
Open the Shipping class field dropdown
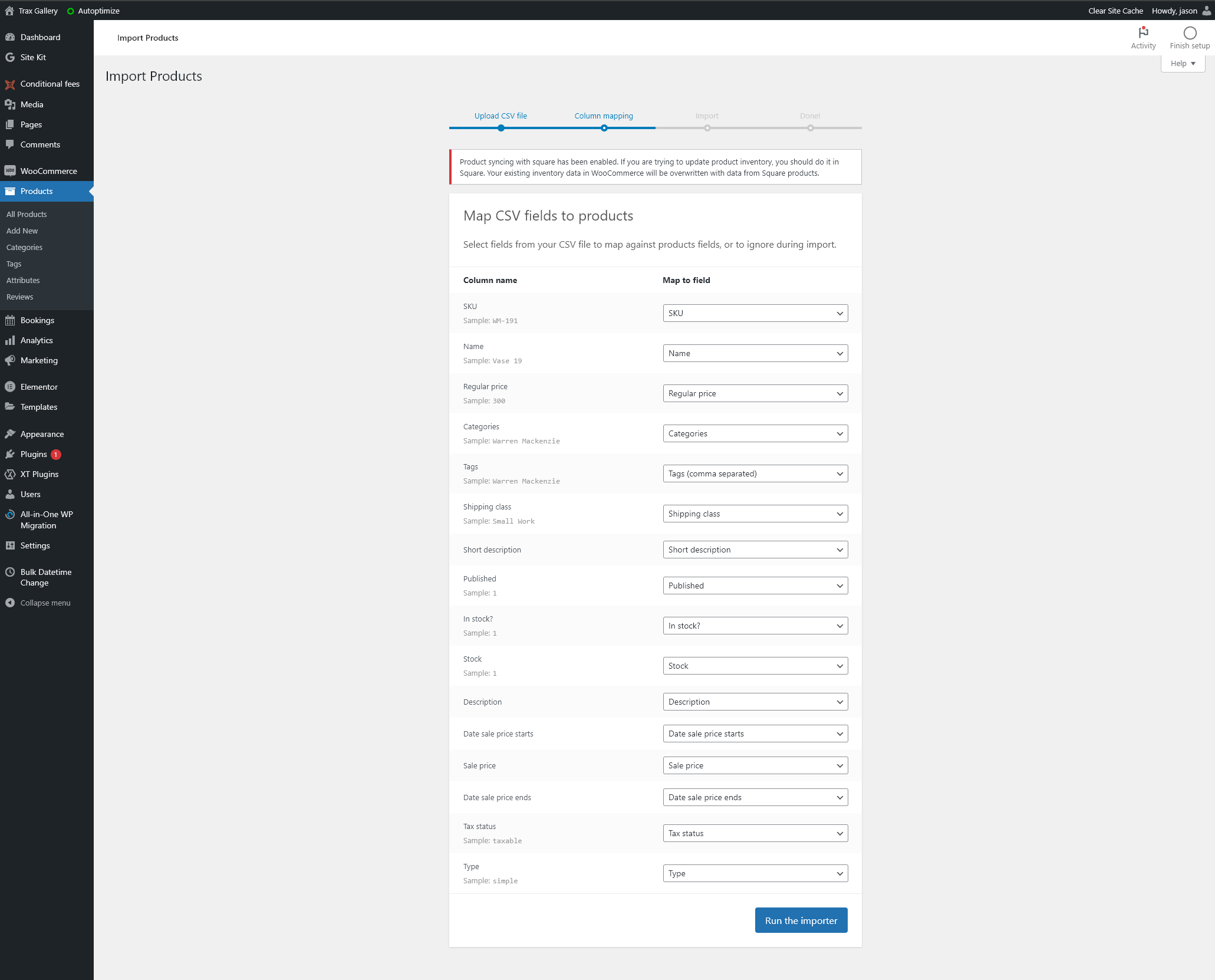coord(755,514)
